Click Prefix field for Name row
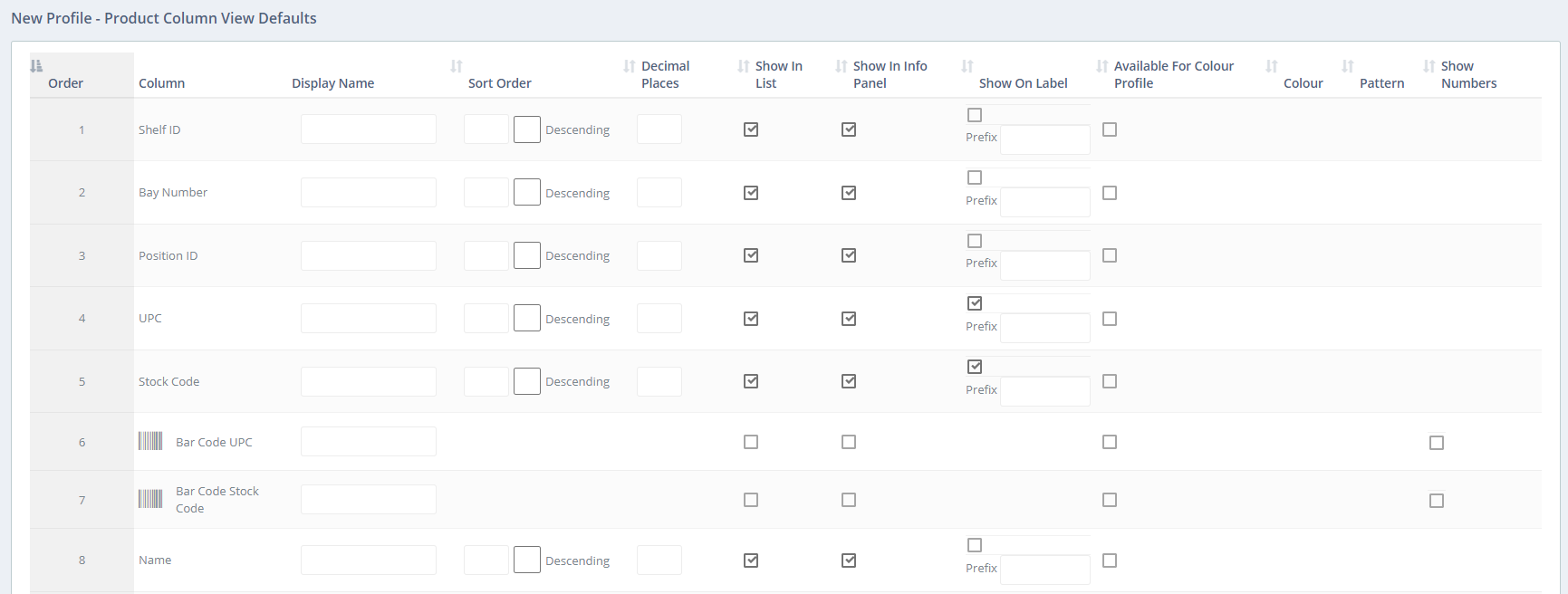This screenshot has width=1568, height=594. pyautogui.click(x=1045, y=570)
